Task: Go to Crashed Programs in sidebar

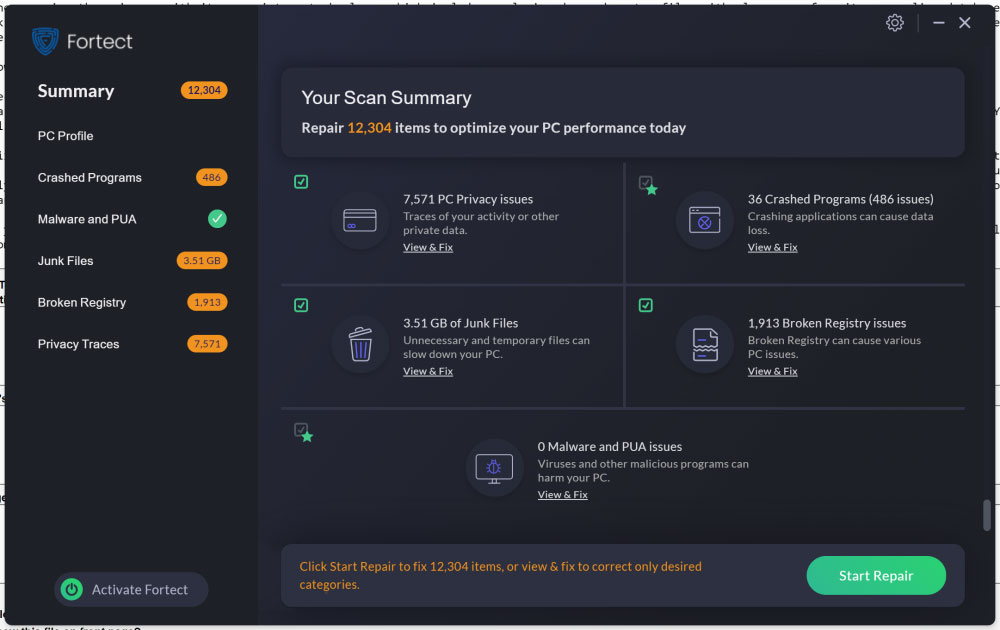Action: [89, 177]
